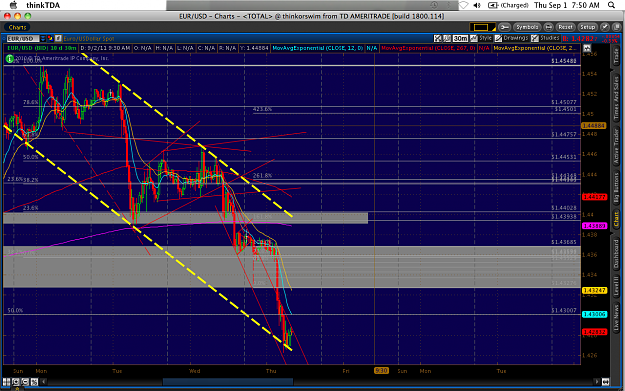The height and width of the screenshot is (391, 625).
Task: Open the Charts tab
Action: (18, 27)
